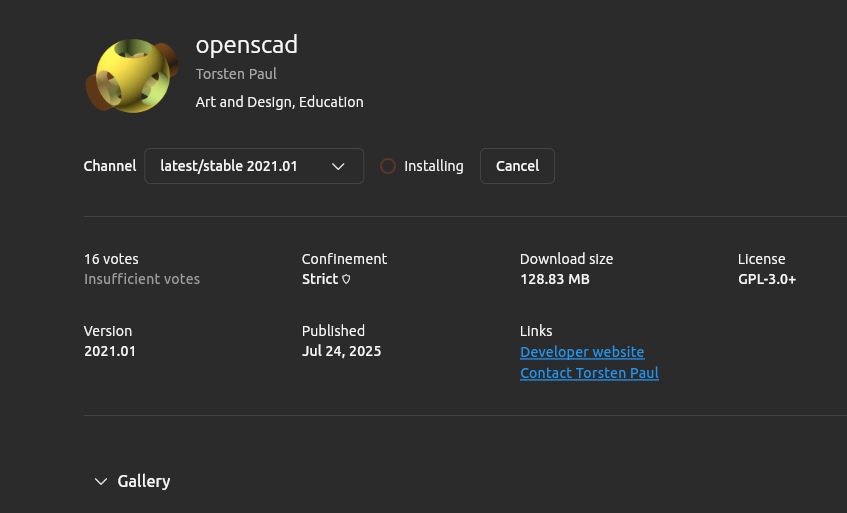The width and height of the screenshot is (847, 513).
Task: Click the 16 votes rating label
Action: click(x=111, y=259)
